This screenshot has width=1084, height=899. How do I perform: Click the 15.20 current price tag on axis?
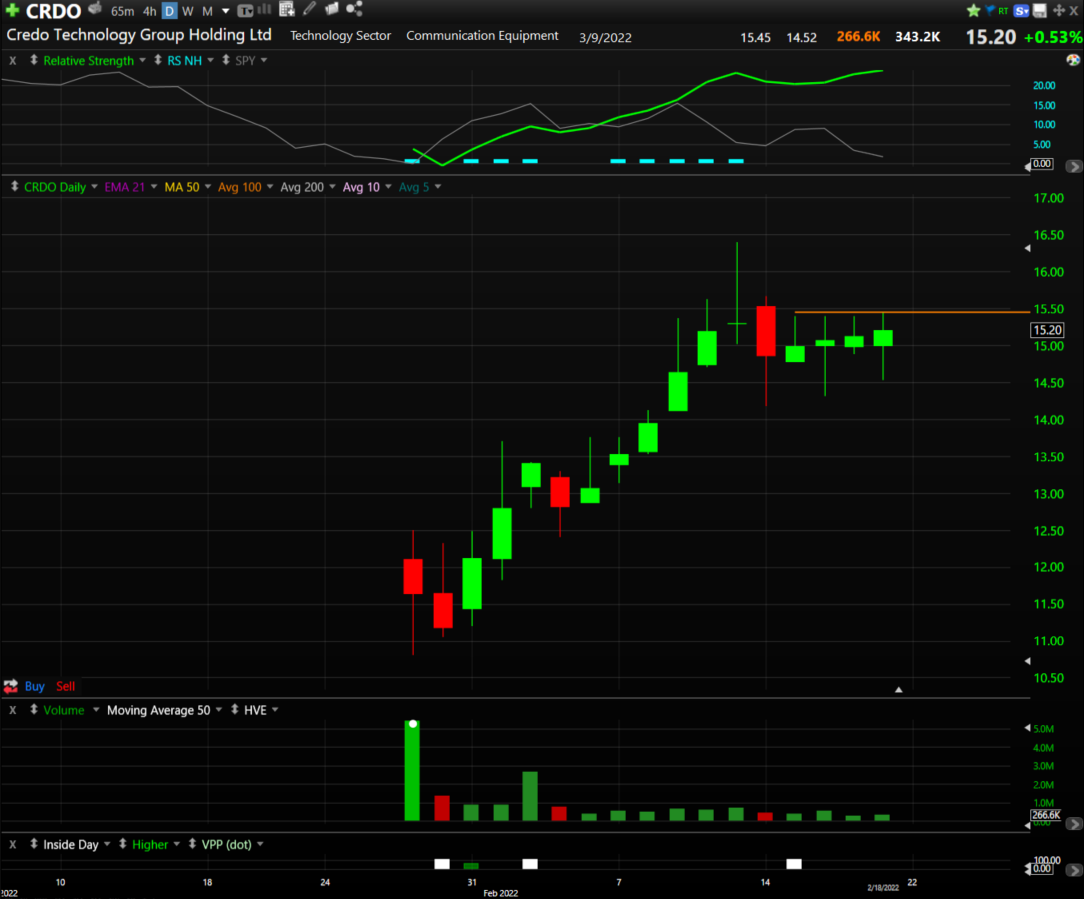click(1047, 330)
